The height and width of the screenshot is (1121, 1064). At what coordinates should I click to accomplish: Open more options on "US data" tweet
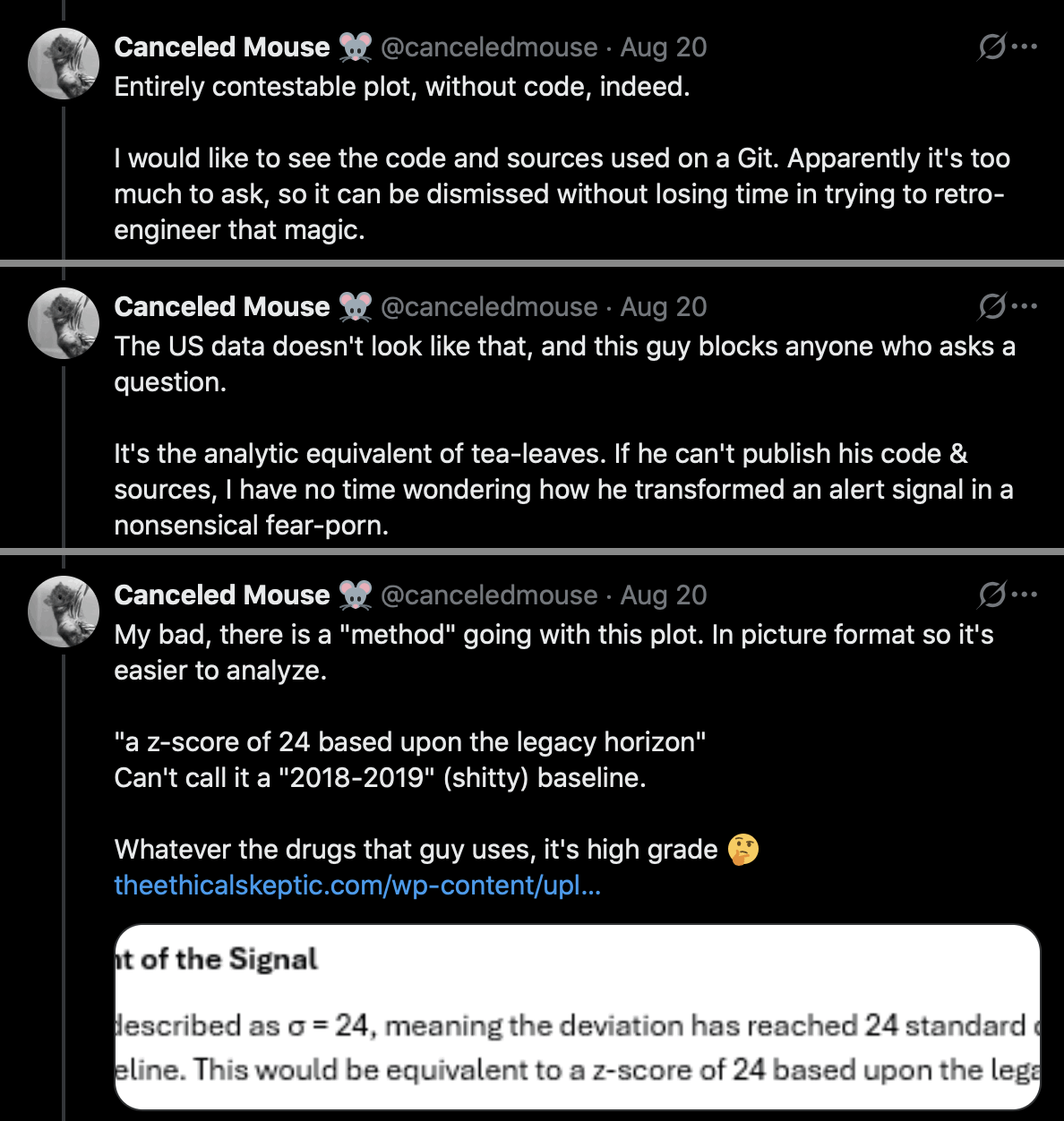coord(1025,306)
